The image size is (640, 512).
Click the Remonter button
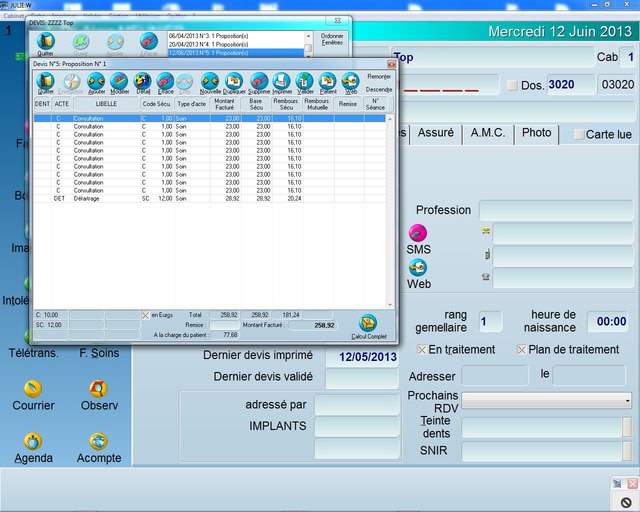pyautogui.click(x=379, y=76)
